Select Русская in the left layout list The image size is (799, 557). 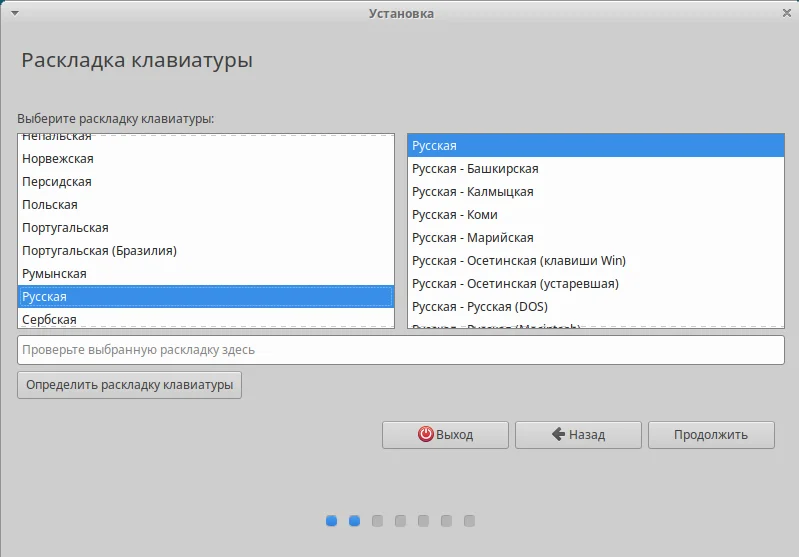pyautogui.click(x=206, y=297)
